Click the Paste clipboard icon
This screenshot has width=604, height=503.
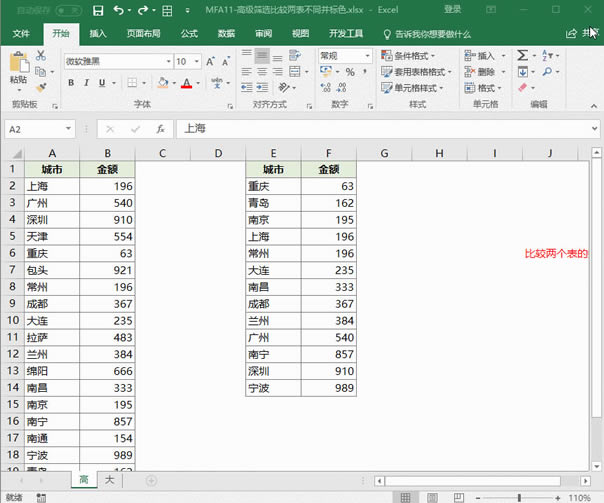(x=17, y=64)
